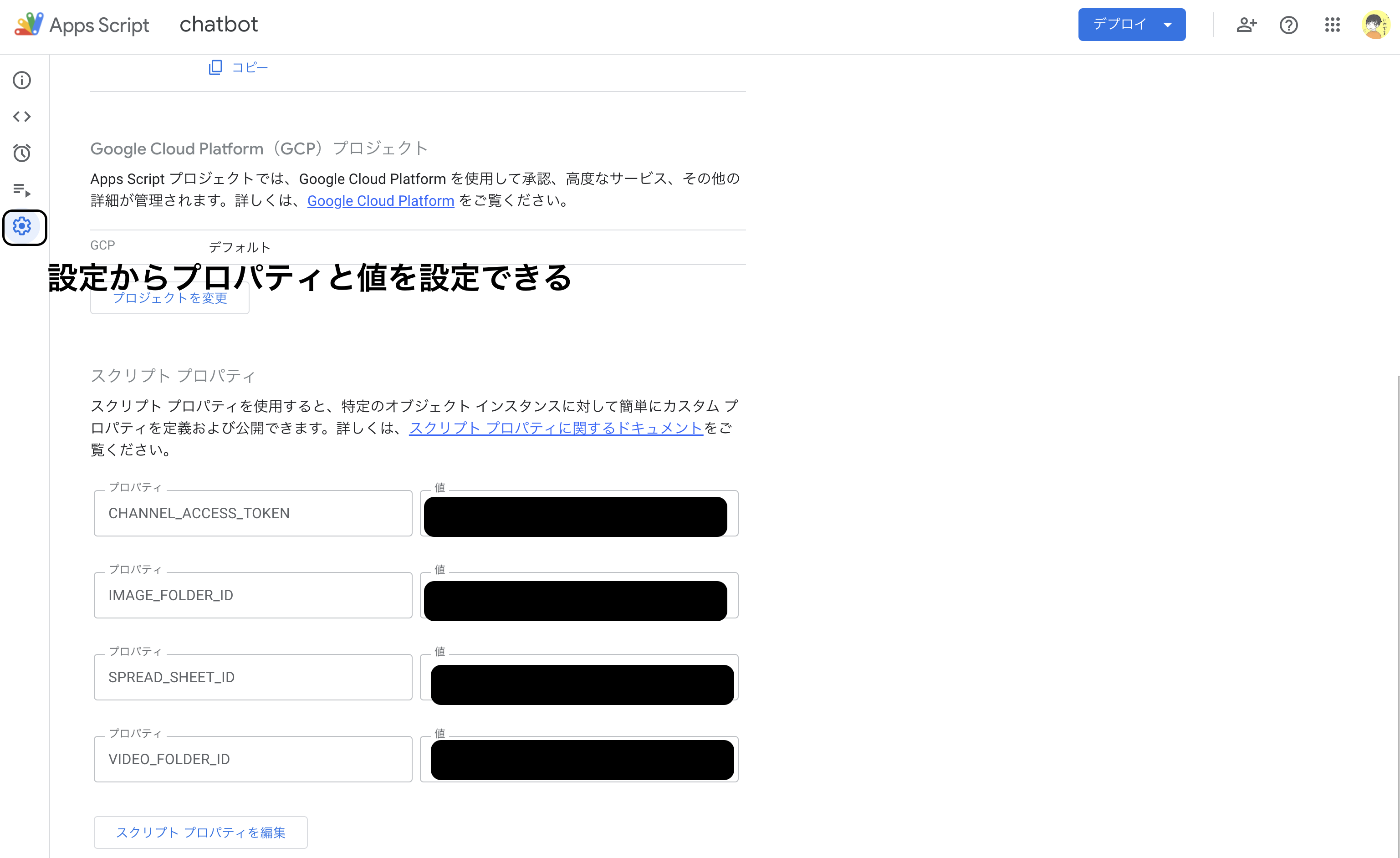This screenshot has height=858, width=1400.
Task: Open the Triggers alarm clock icon
Action: point(21,153)
